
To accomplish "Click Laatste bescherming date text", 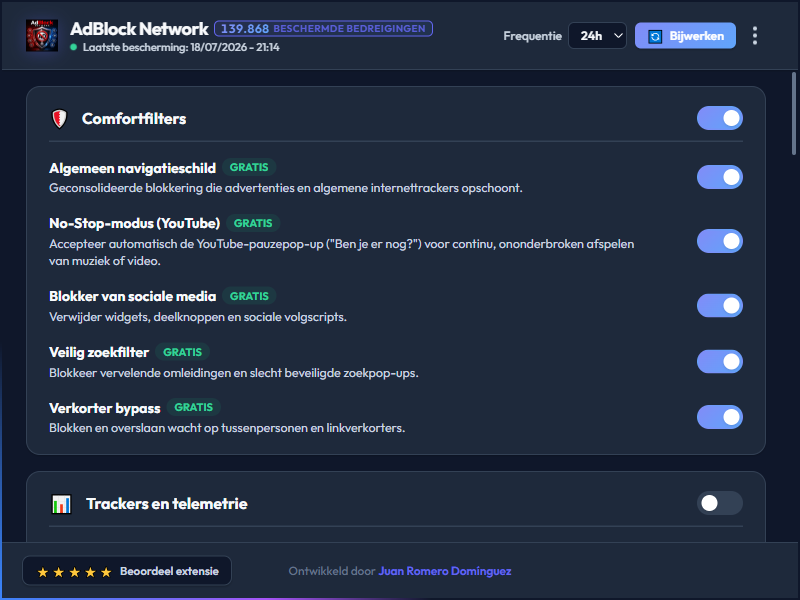I will (x=181, y=47).
